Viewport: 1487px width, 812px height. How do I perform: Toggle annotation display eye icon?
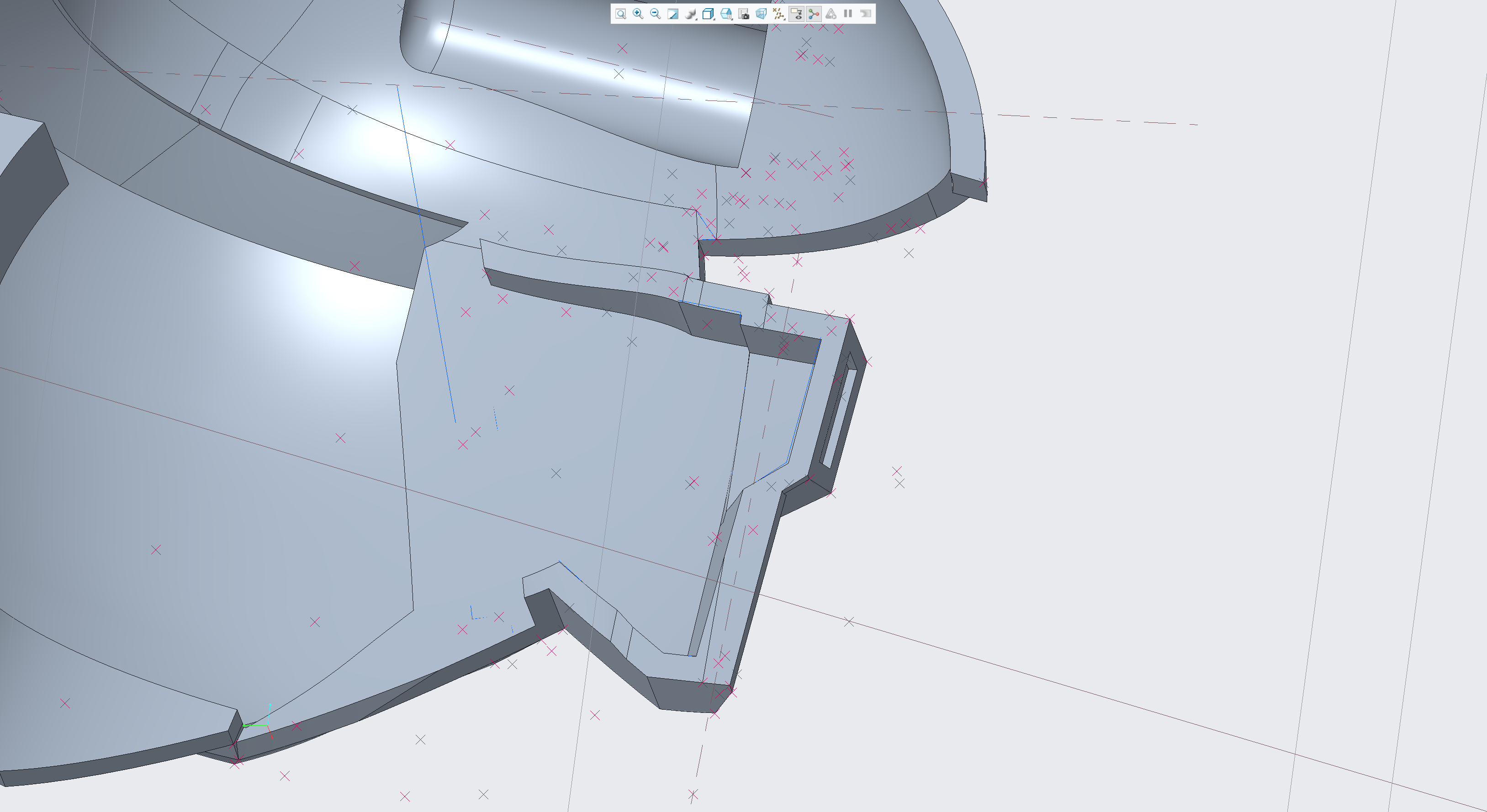796,14
